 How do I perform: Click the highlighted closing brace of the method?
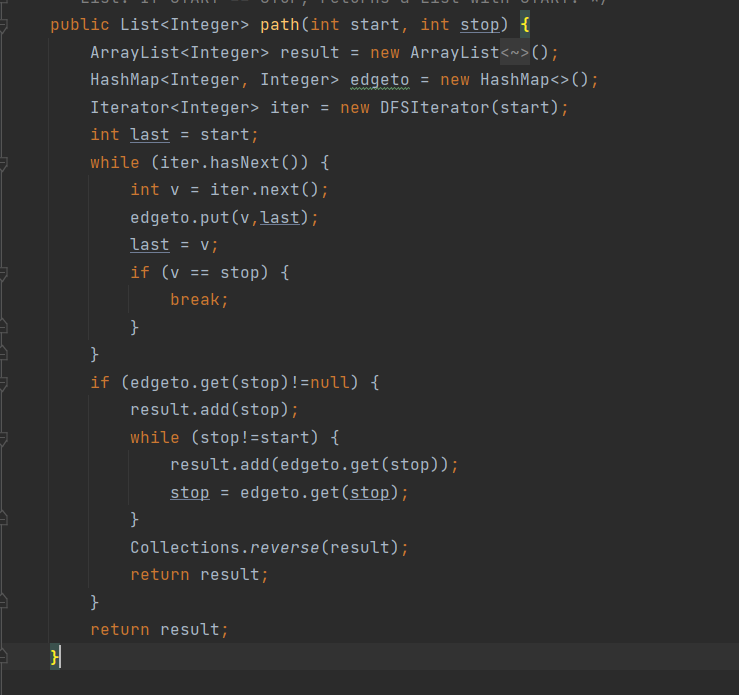[x=55, y=656]
